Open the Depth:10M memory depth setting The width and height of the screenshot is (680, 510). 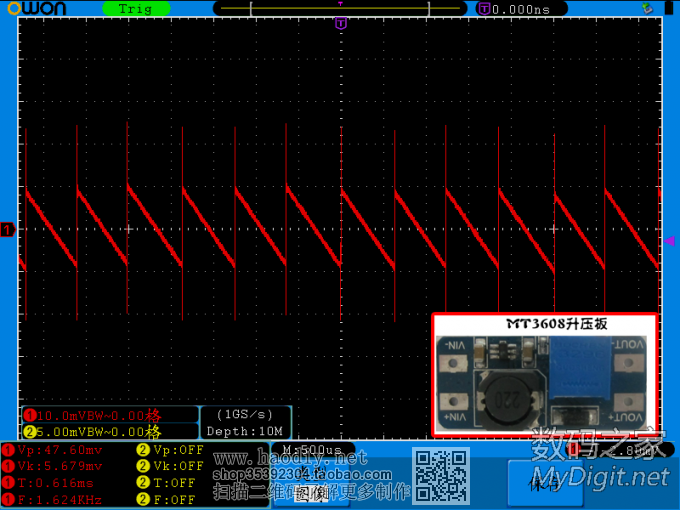tap(244, 431)
